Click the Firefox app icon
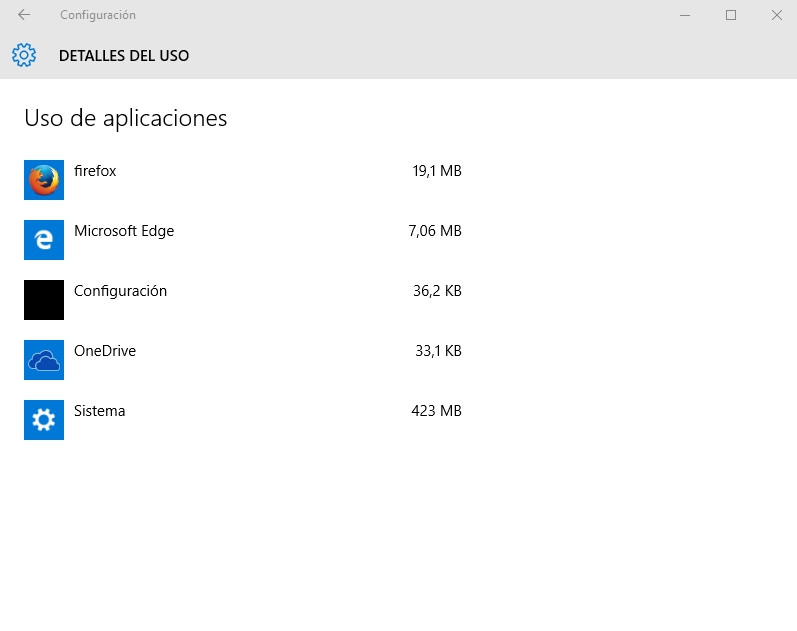 click(x=44, y=180)
